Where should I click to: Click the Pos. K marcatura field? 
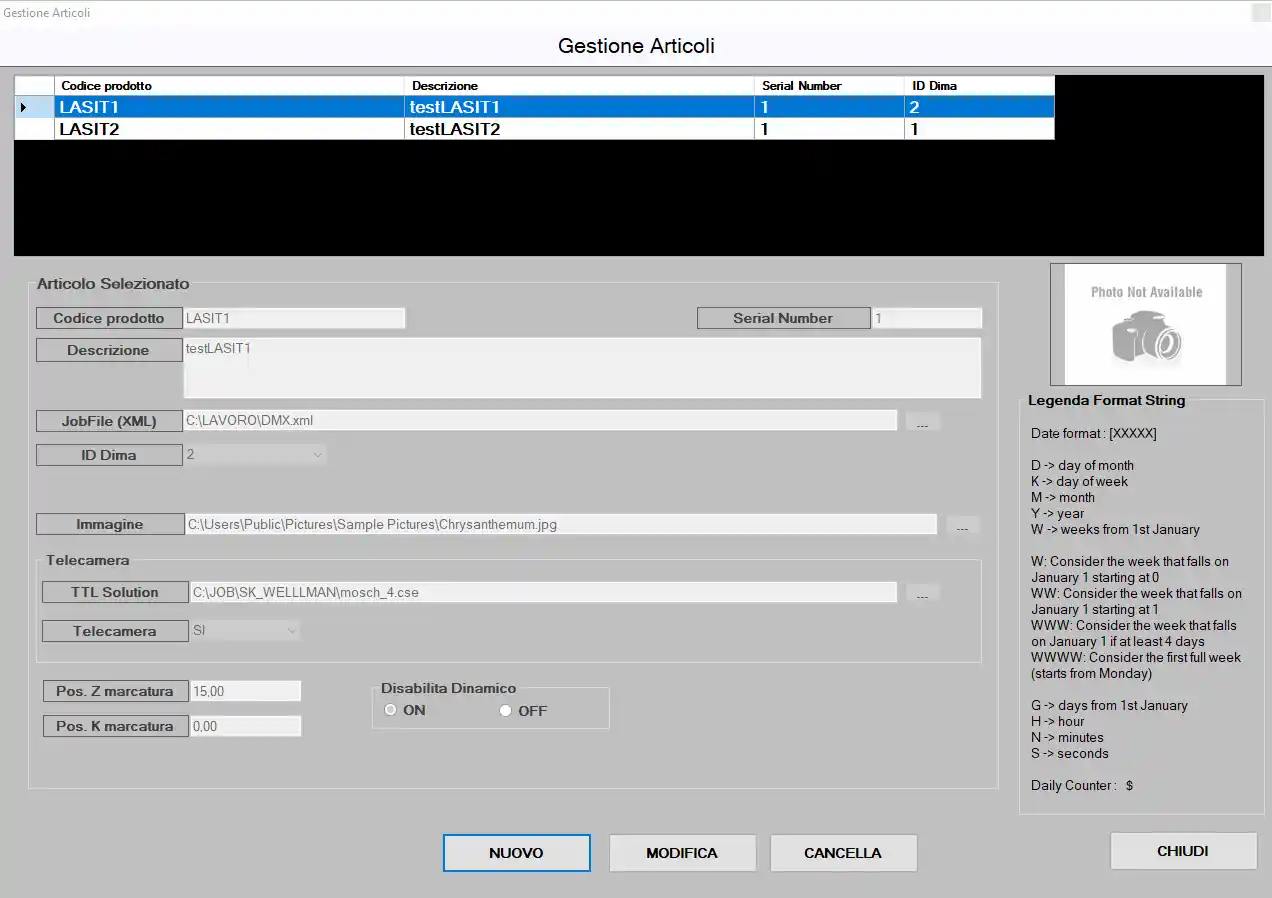pyautogui.click(x=245, y=726)
